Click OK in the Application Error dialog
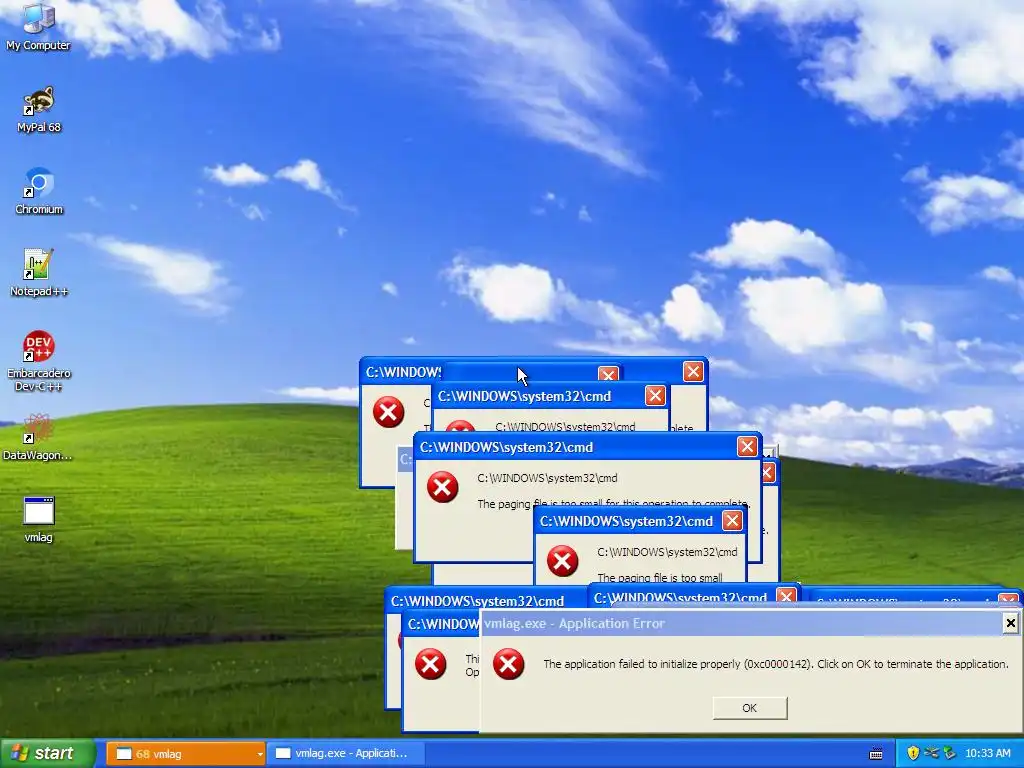The width and height of the screenshot is (1024, 768). tap(750, 708)
